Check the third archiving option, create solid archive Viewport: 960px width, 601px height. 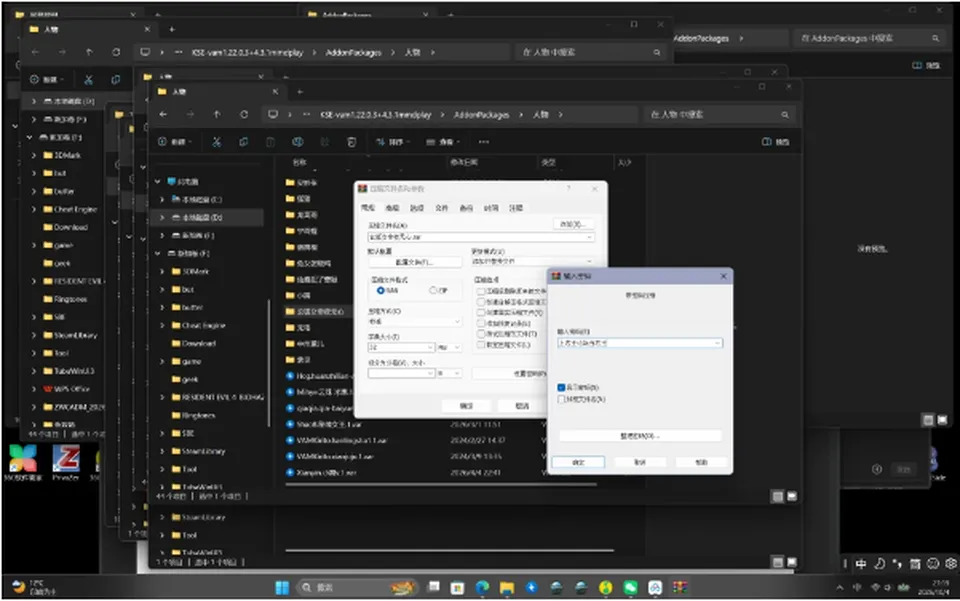point(481,313)
